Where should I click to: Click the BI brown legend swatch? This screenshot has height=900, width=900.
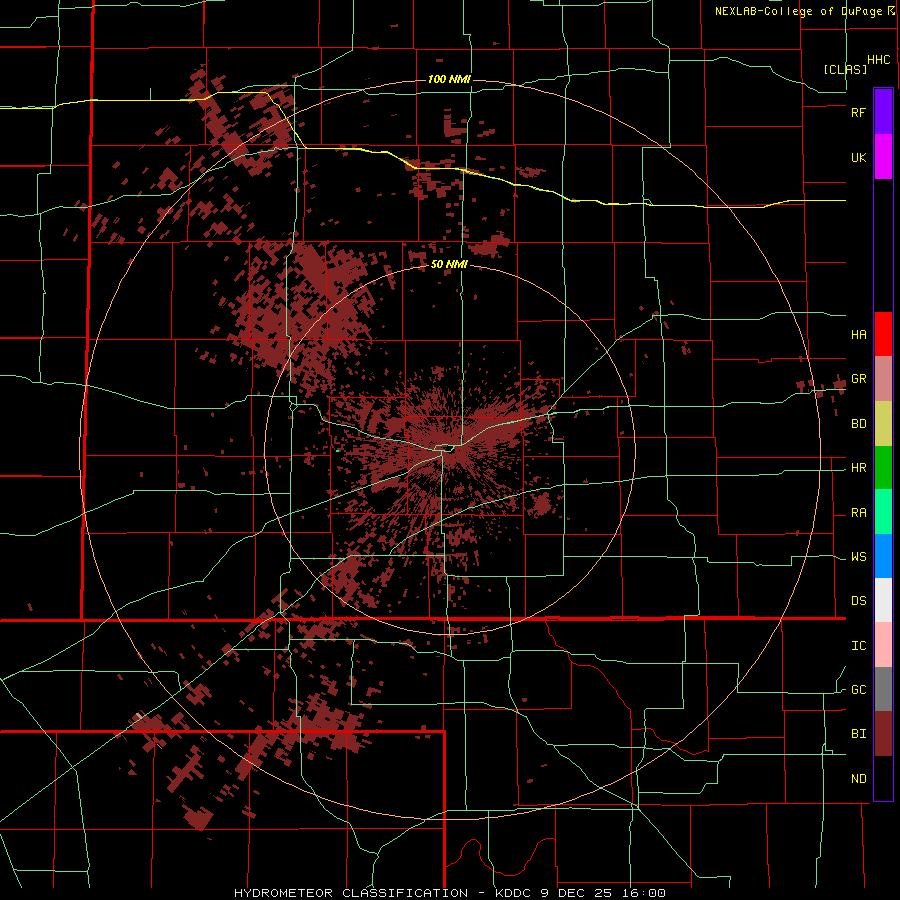(883, 734)
